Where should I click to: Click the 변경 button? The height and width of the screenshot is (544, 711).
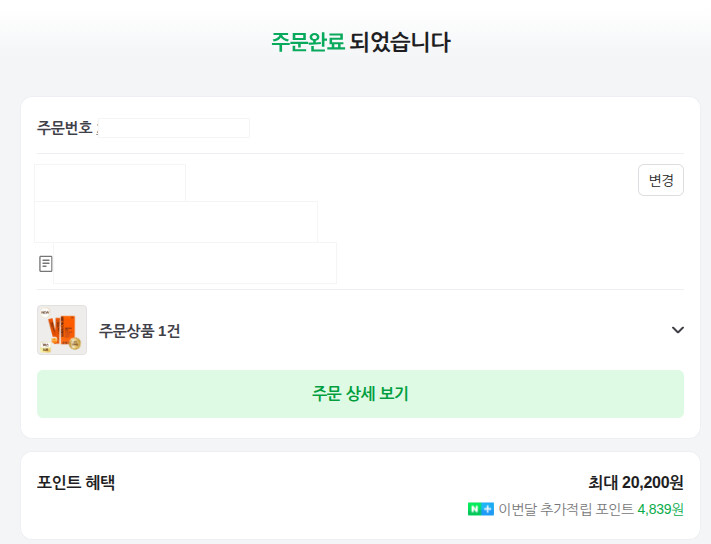click(x=661, y=180)
